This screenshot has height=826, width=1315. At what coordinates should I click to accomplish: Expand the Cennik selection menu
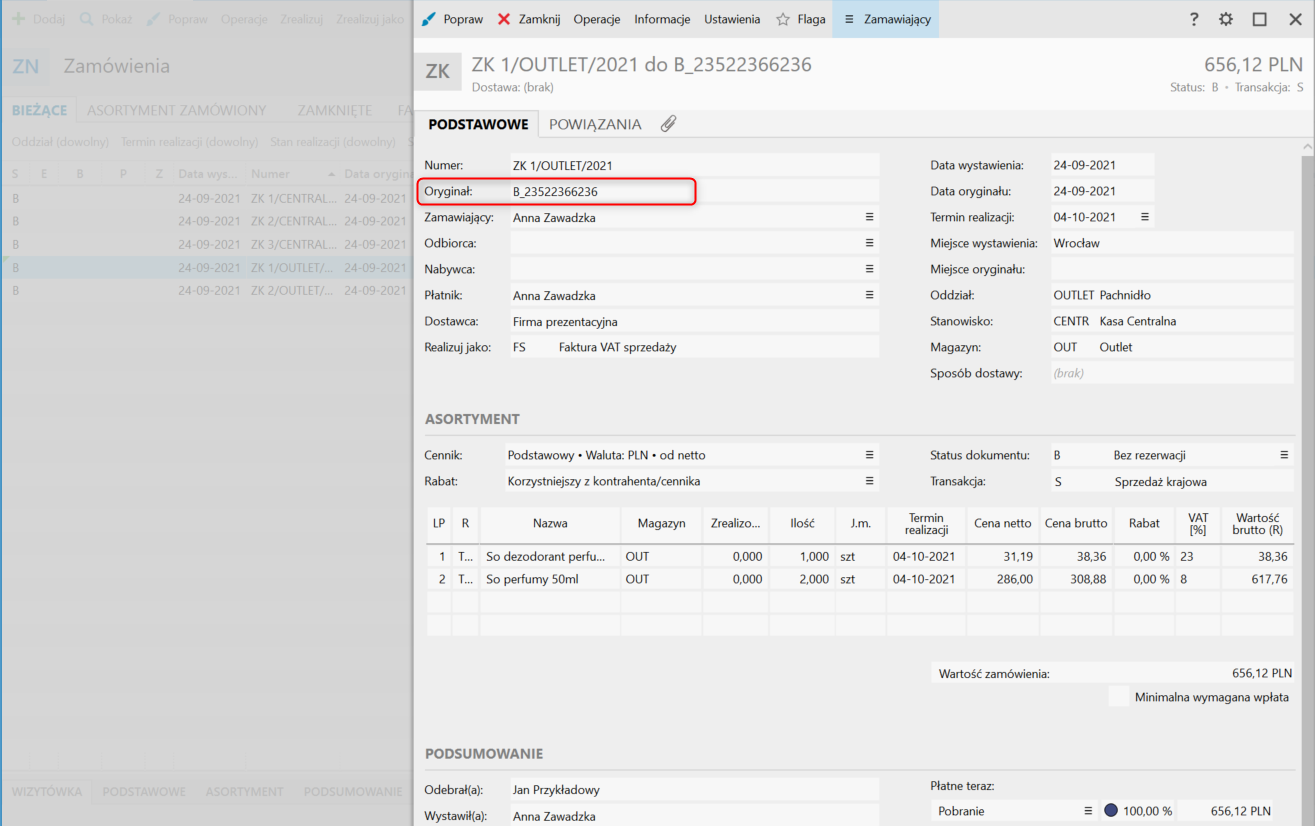click(869, 455)
